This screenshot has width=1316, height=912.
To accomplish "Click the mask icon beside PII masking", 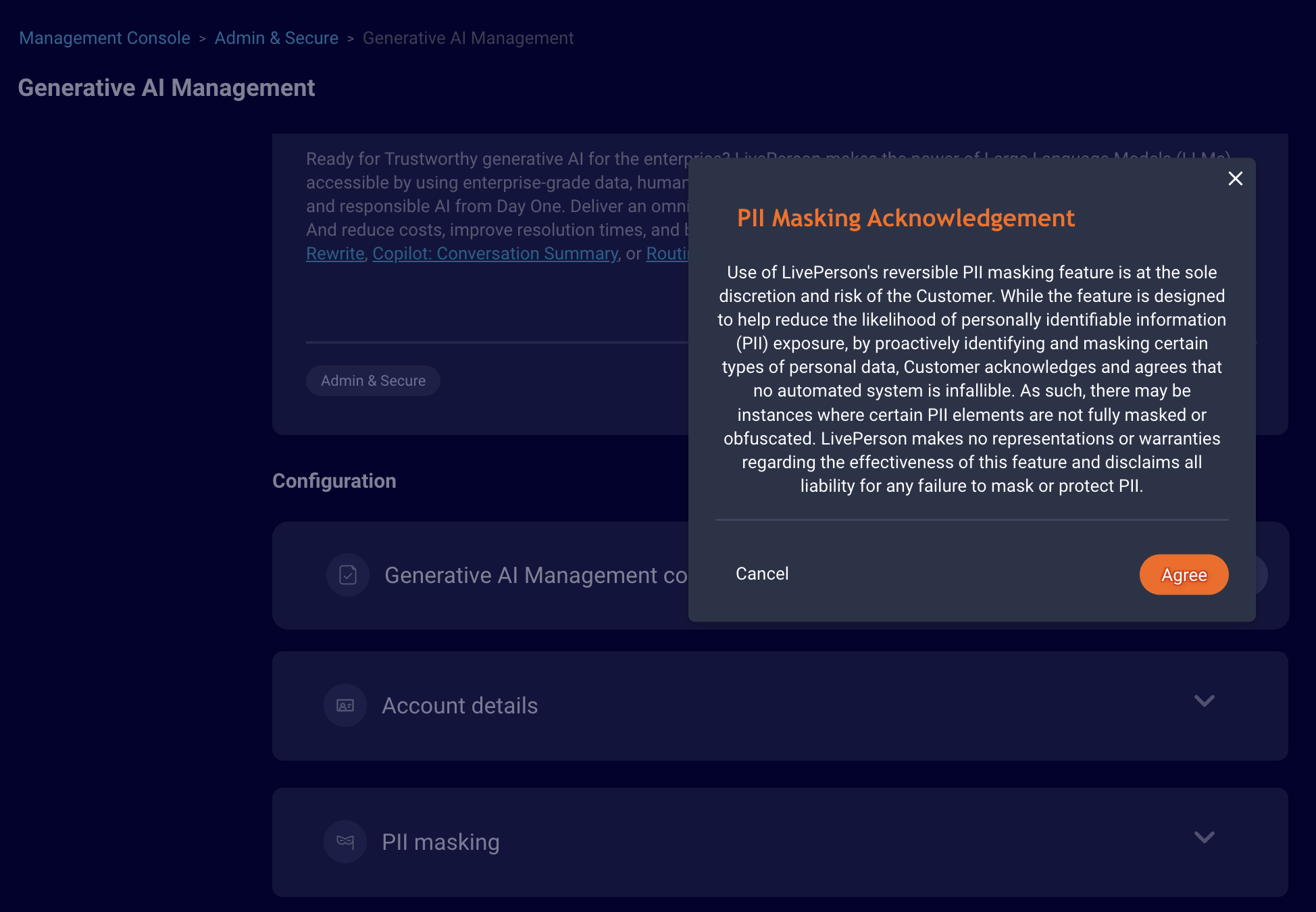I will pyautogui.click(x=345, y=842).
